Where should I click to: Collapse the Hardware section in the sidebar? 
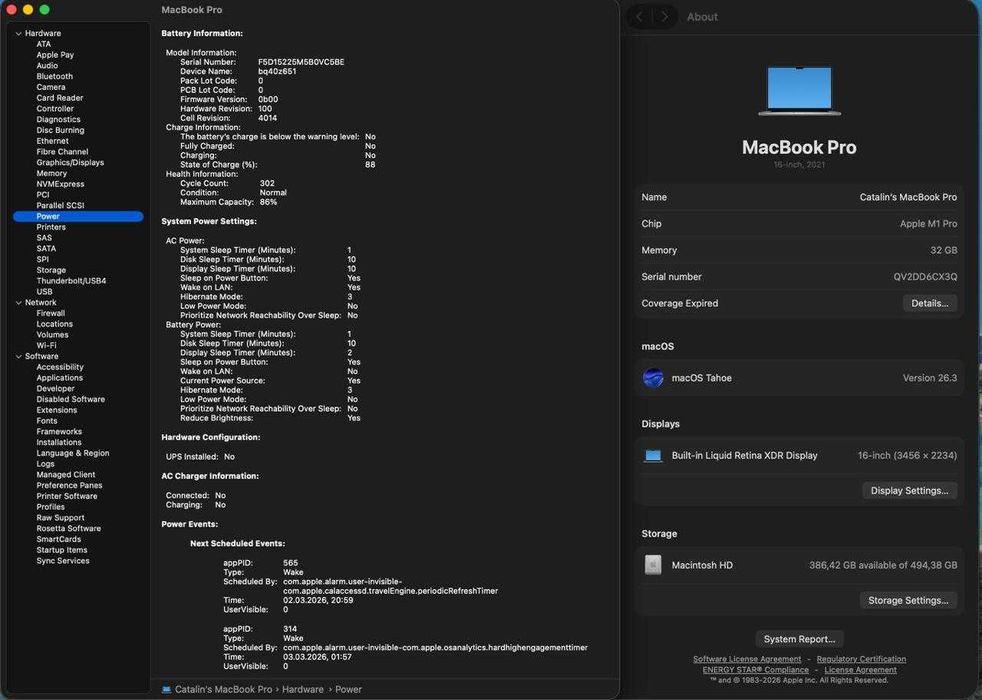18,33
